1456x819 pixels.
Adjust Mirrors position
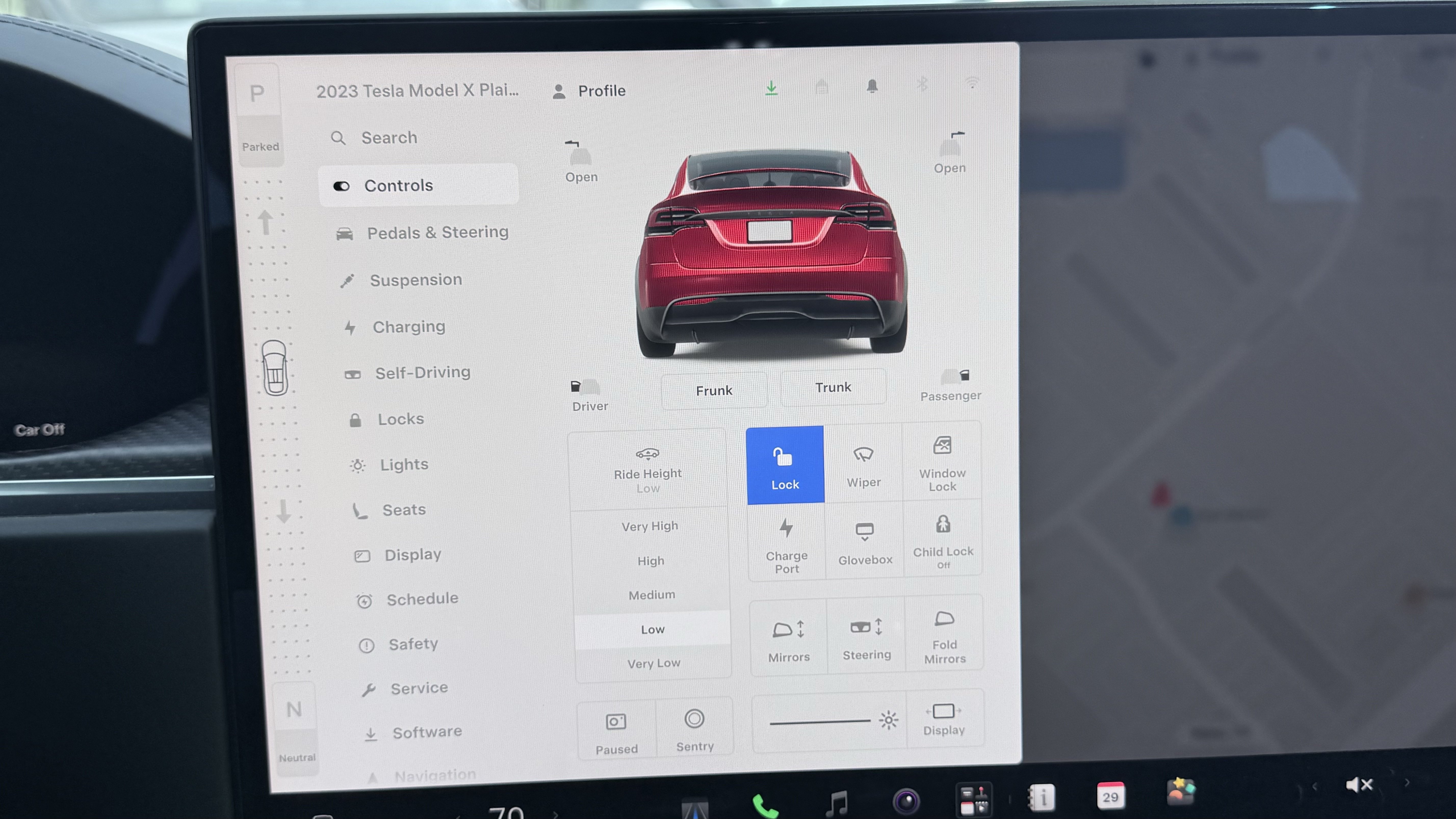click(788, 639)
